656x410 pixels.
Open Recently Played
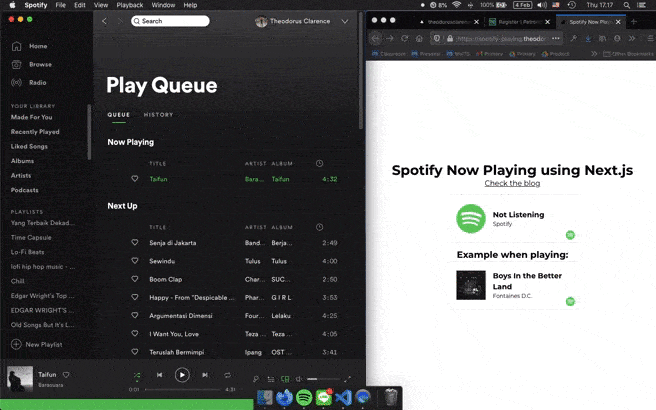pos(35,132)
